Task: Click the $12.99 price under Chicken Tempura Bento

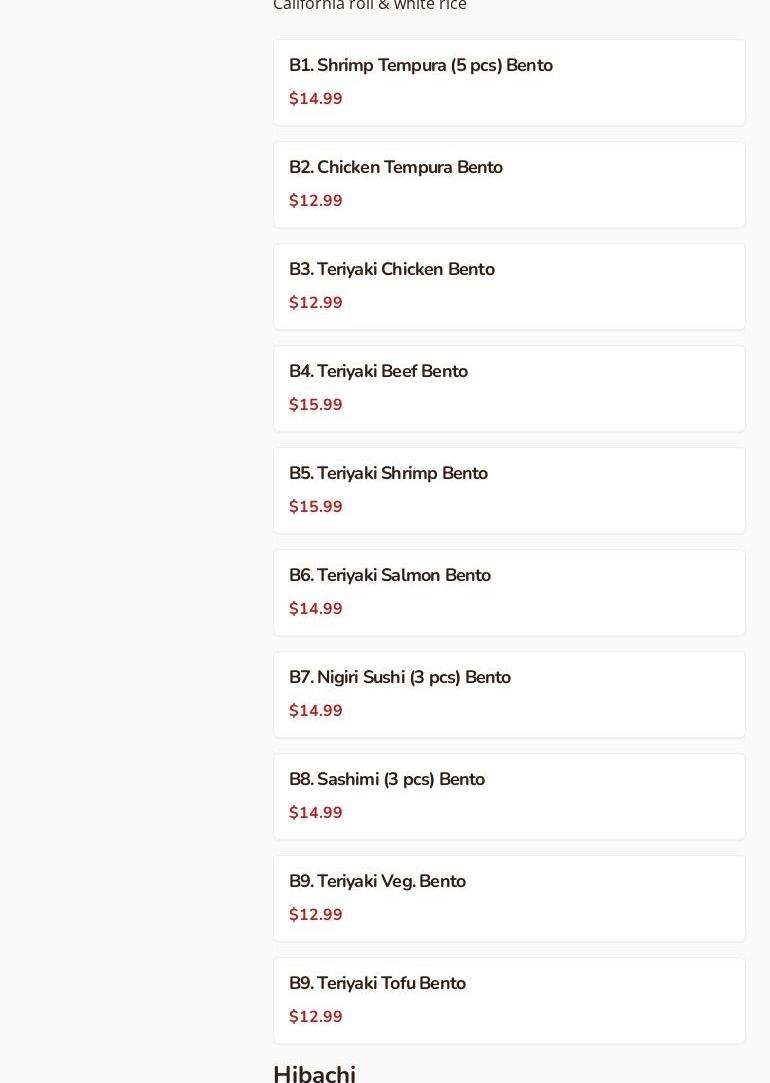Action: pyautogui.click(x=316, y=201)
